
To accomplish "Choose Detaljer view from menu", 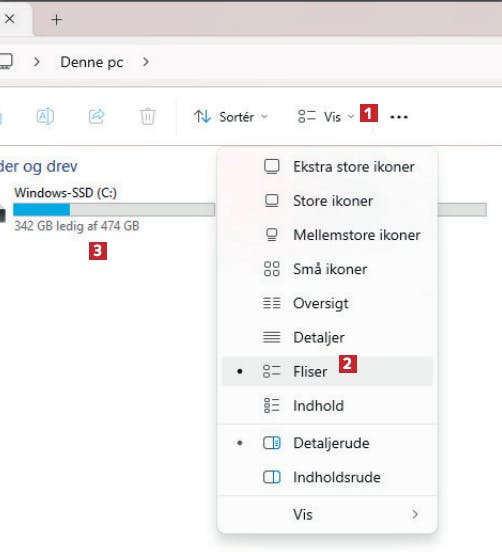I will (x=327, y=338).
